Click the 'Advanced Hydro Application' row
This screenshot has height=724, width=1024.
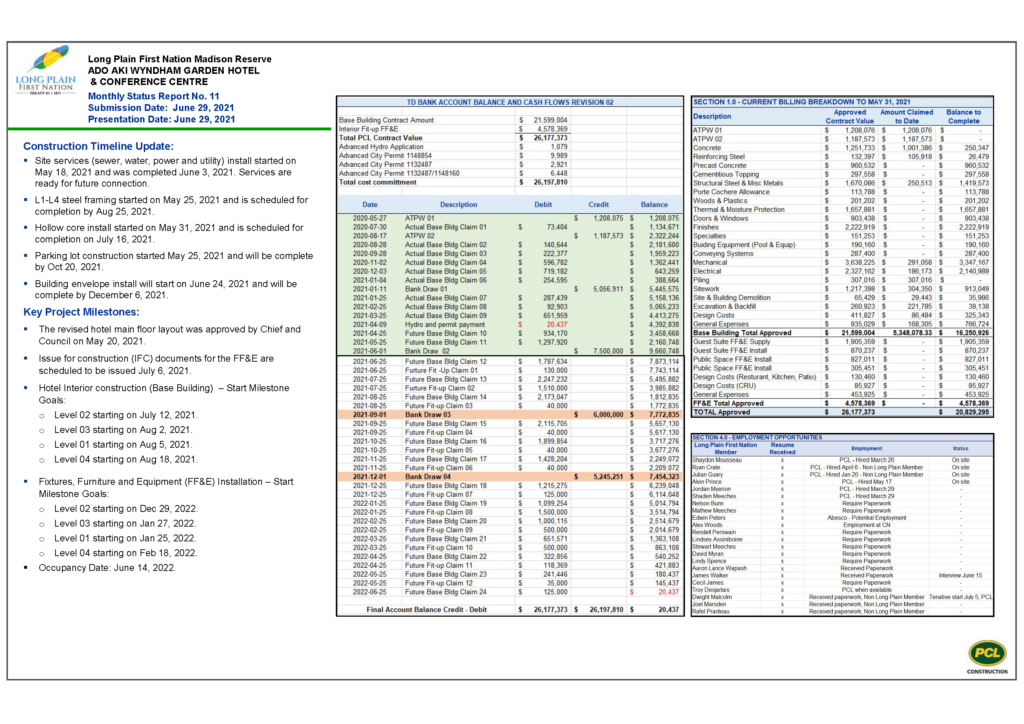(x=453, y=147)
